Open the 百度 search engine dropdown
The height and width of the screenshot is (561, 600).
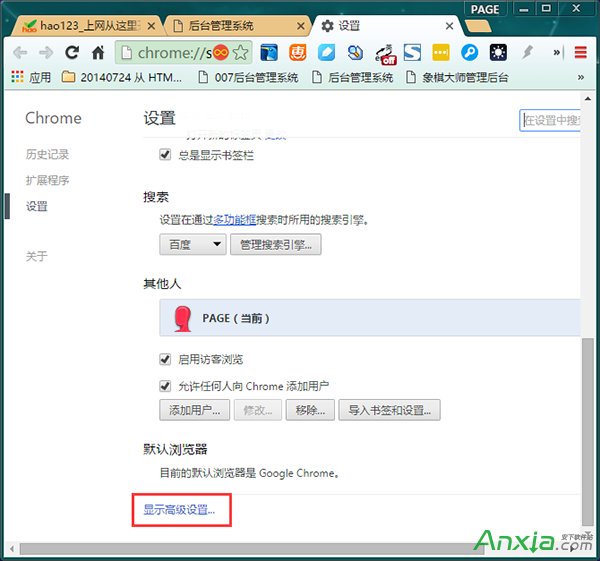tap(192, 244)
